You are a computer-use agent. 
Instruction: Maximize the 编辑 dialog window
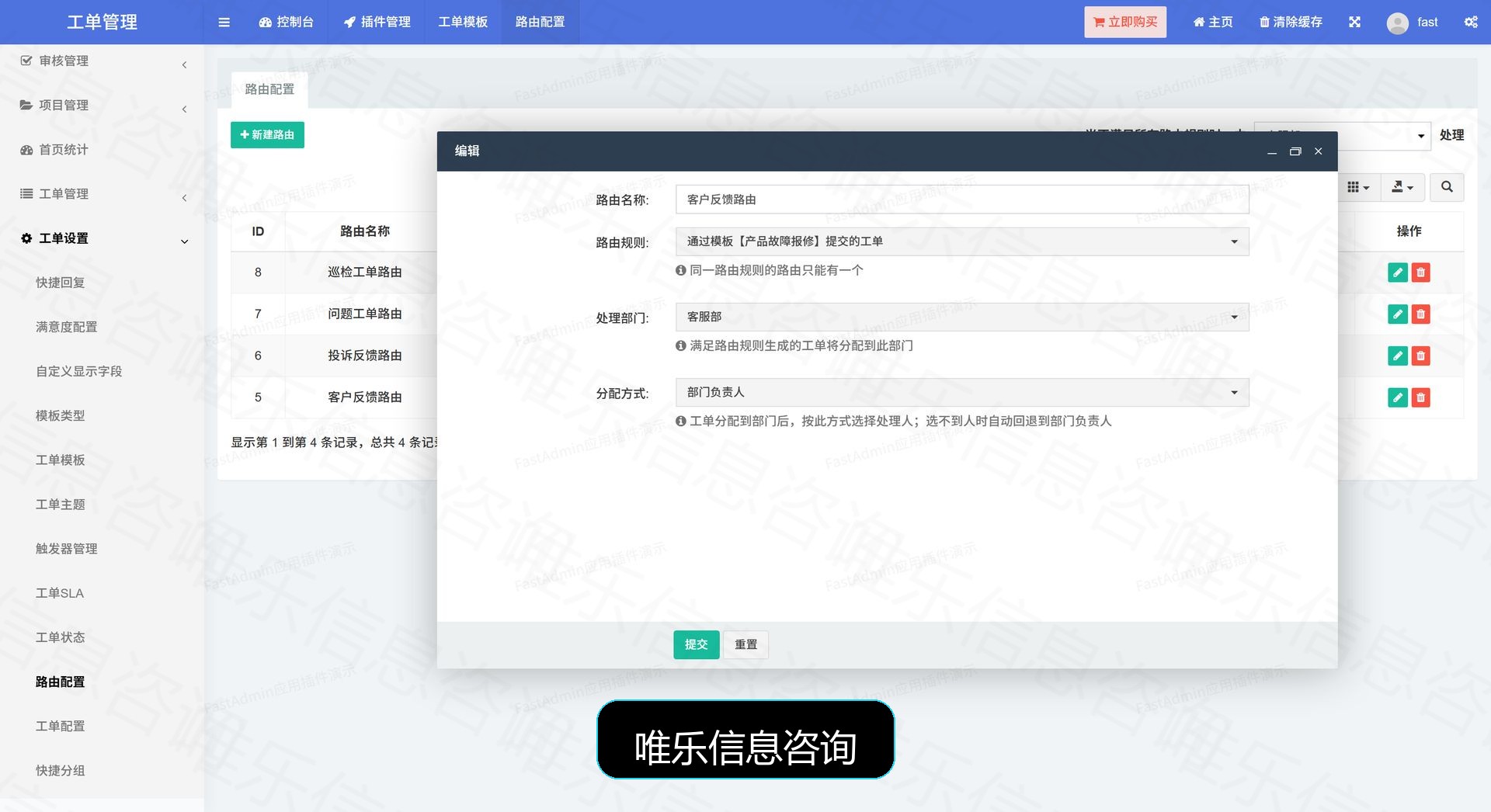[1295, 151]
